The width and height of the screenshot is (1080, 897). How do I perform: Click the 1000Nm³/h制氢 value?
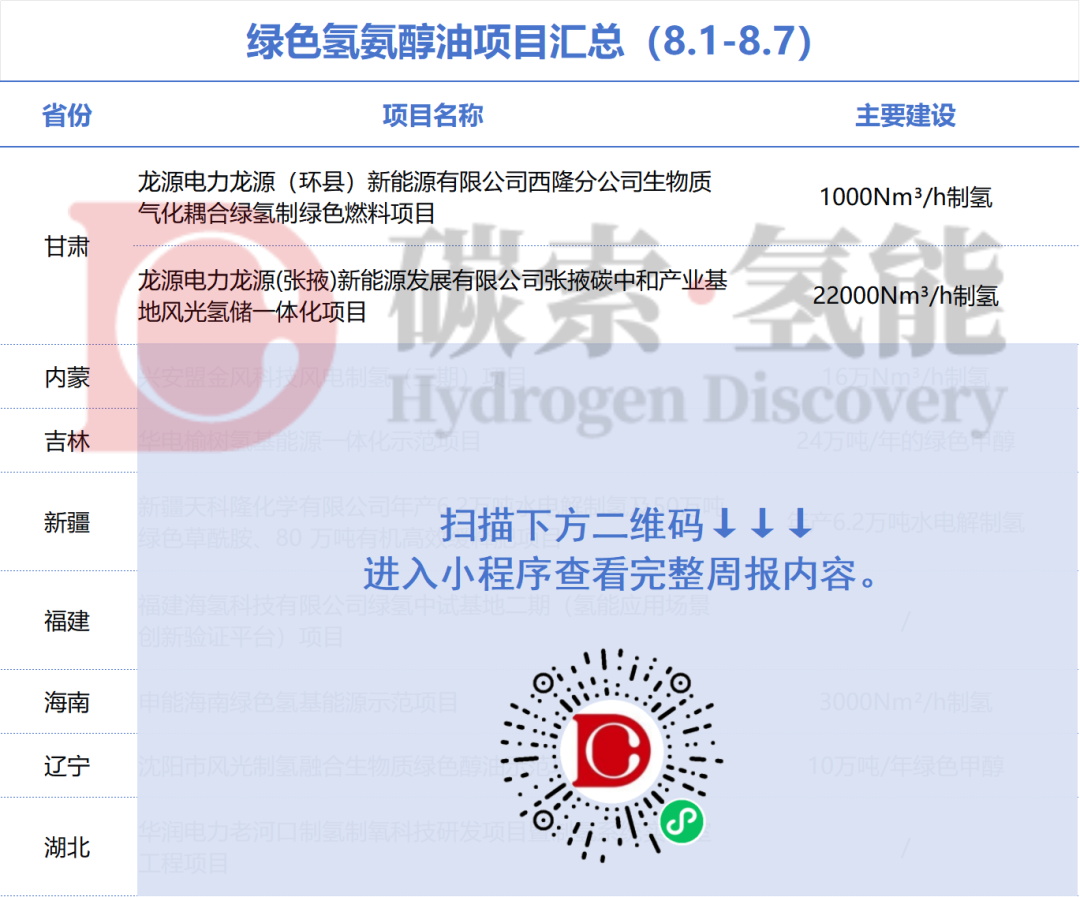pyautogui.click(x=906, y=198)
